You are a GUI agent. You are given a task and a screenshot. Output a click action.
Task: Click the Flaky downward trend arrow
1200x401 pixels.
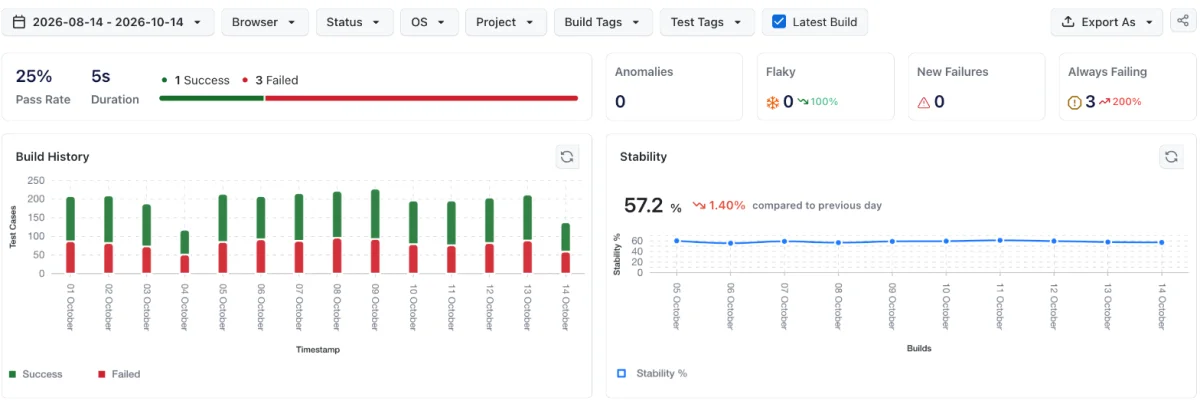(802, 102)
